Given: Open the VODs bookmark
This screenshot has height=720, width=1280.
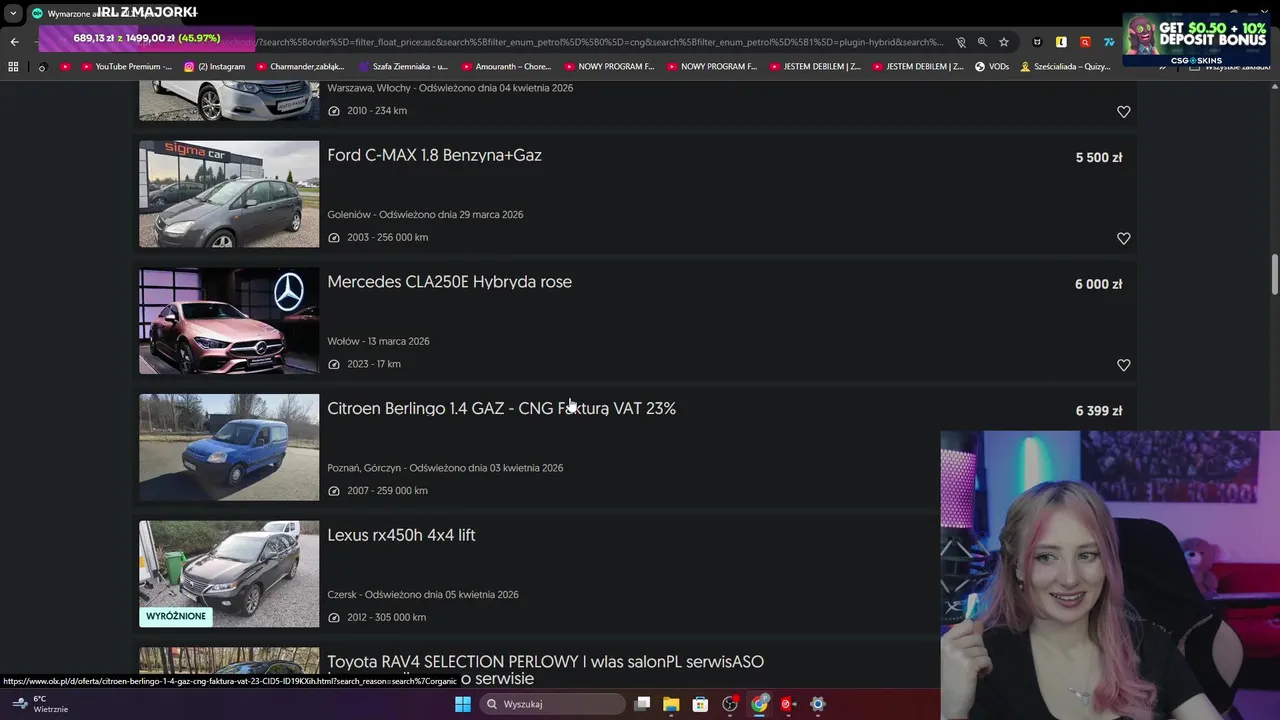Looking at the screenshot, I should tap(992, 66).
